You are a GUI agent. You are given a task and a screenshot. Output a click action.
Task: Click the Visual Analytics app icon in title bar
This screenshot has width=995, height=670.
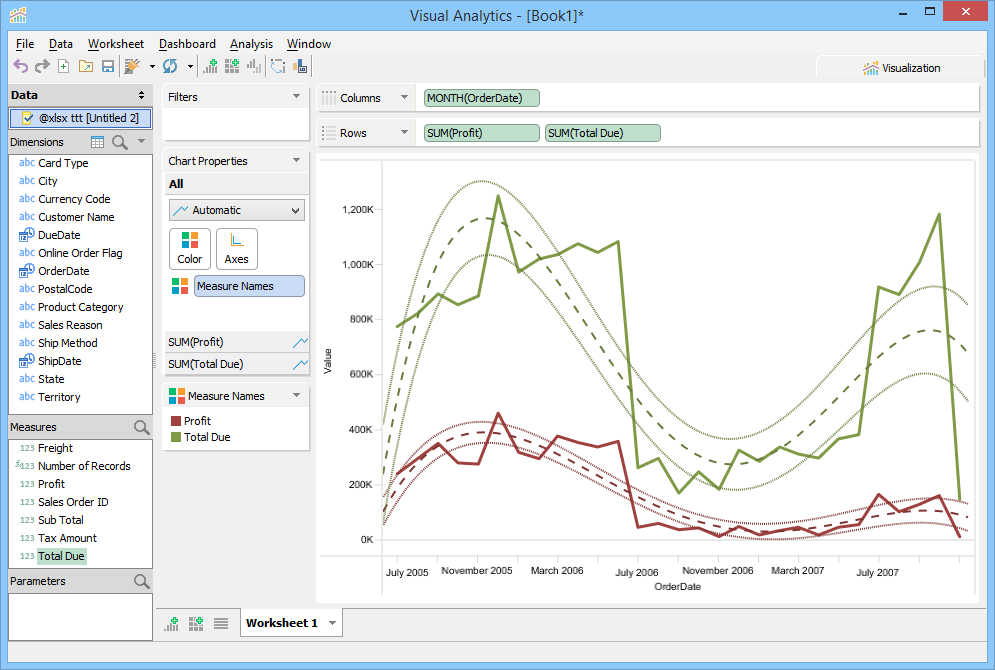point(18,15)
